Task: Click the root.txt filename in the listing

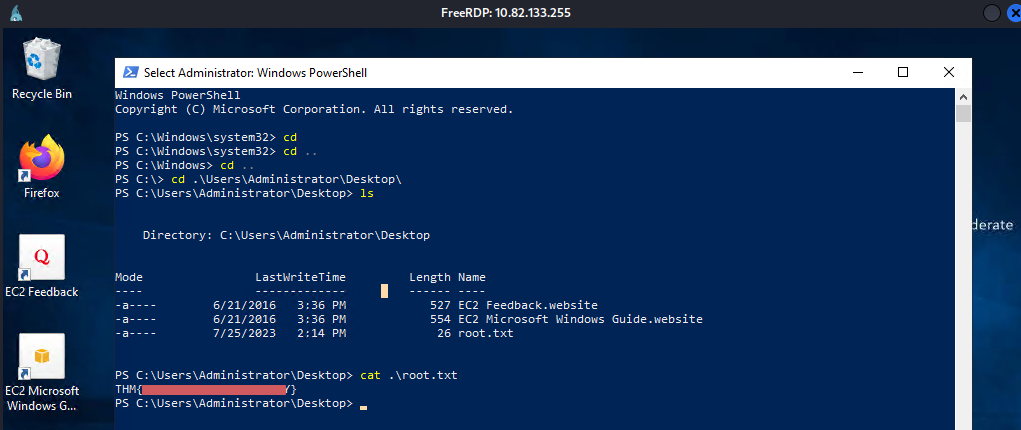Action: tap(485, 333)
